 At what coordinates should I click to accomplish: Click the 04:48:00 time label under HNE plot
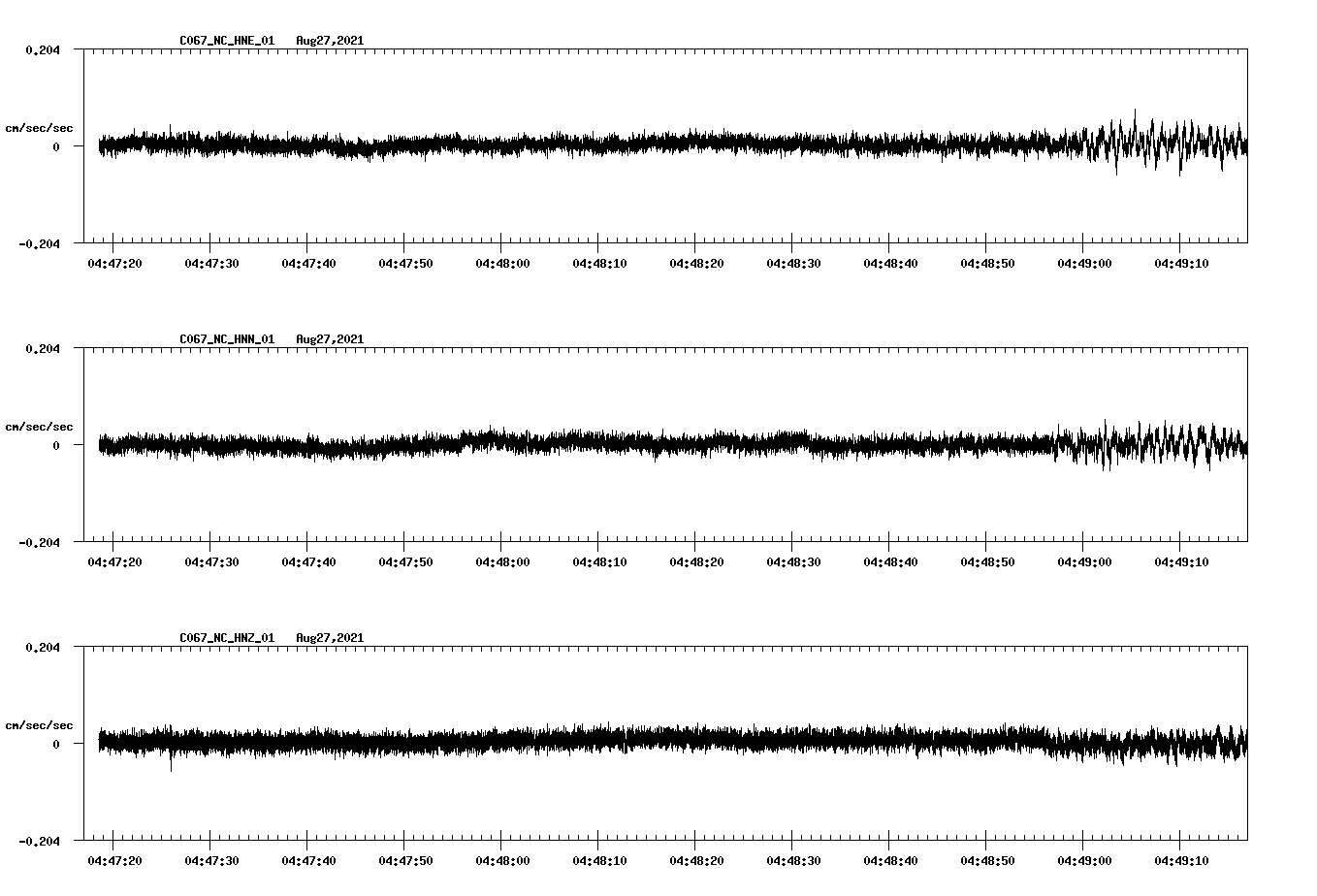point(502,263)
